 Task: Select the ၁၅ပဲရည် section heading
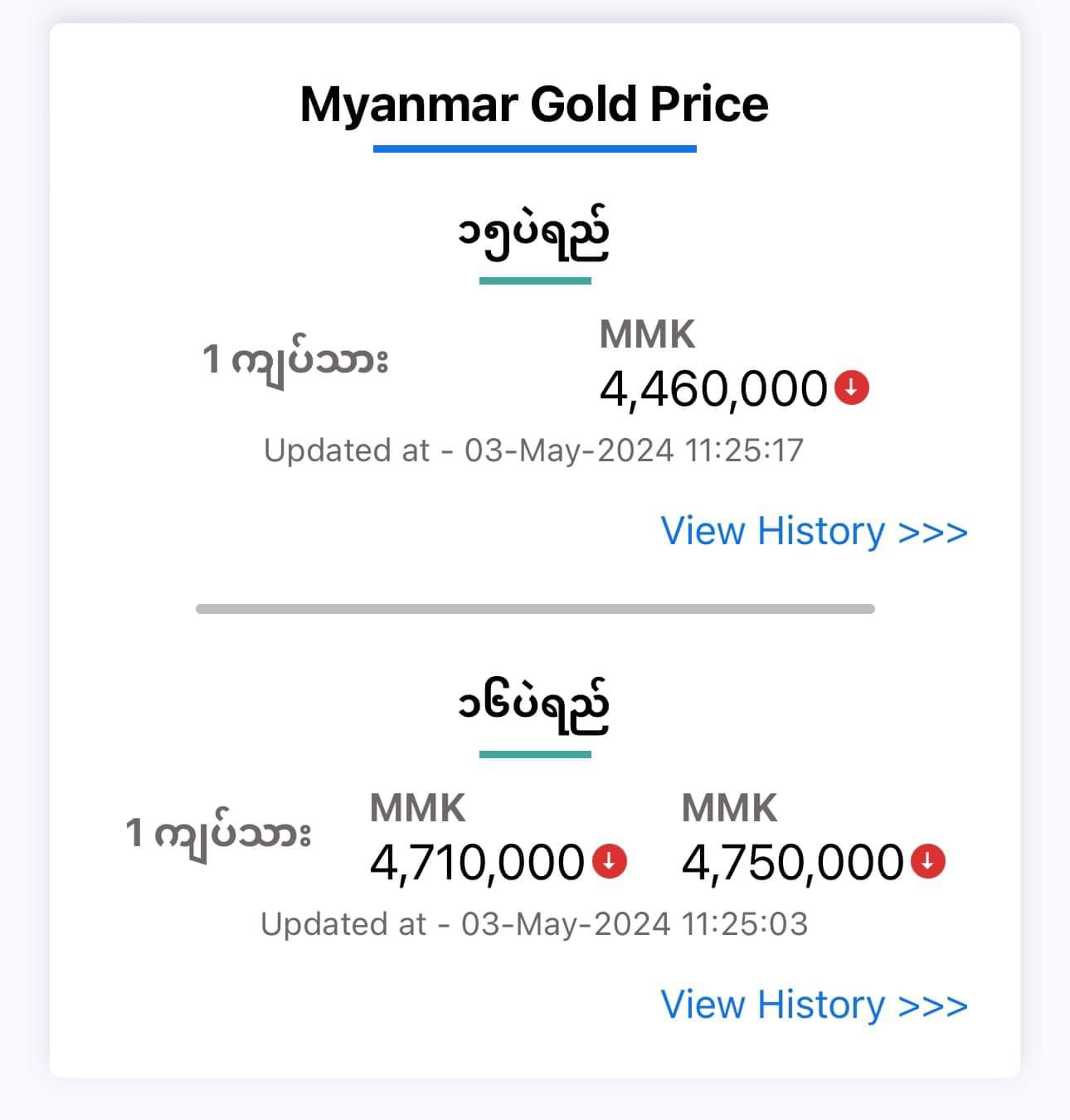(535, 236)
